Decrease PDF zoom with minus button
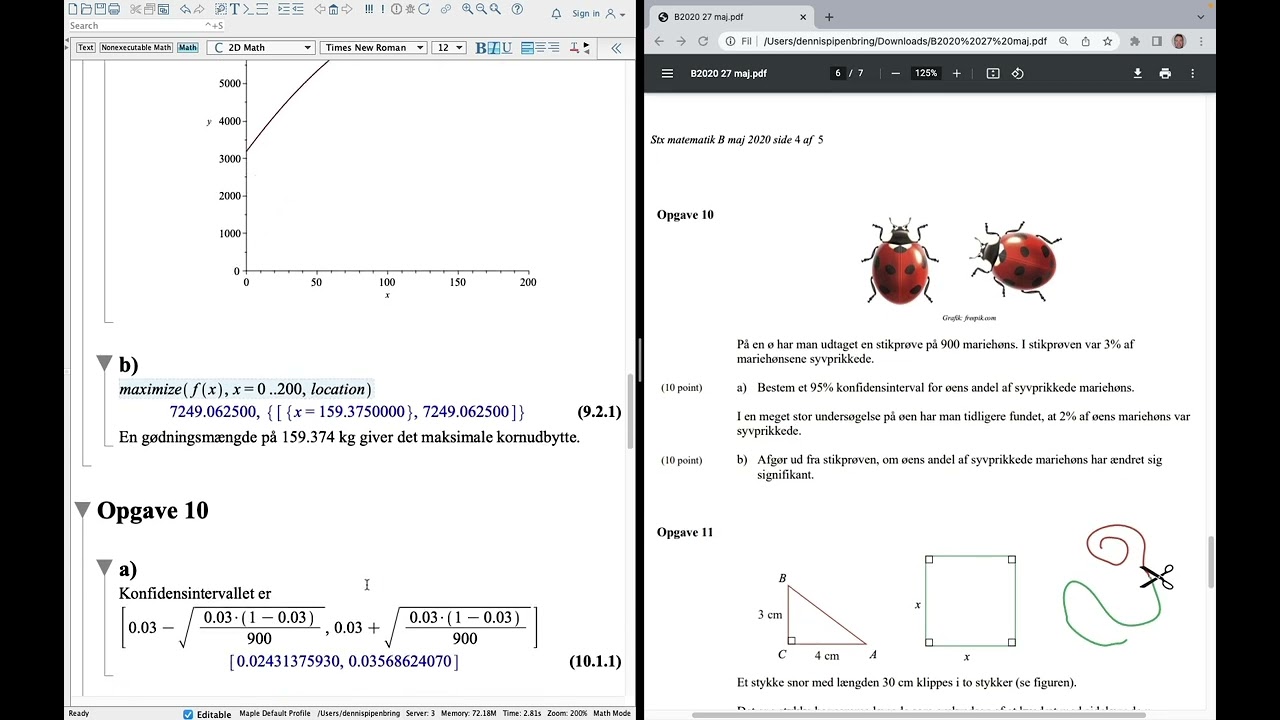 tap(896, 73)
